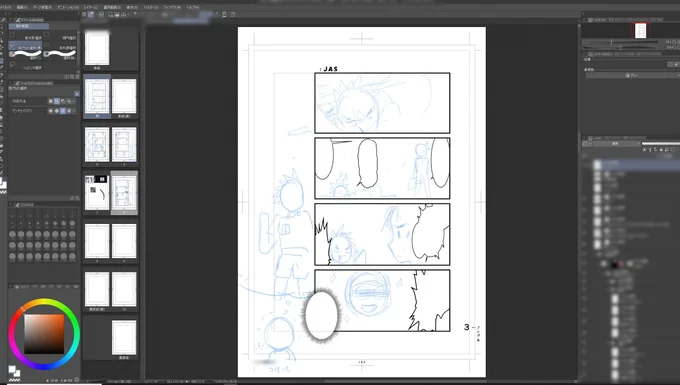Open the Window menu
Viewport: 680px width, 385px height.
click(172, 7)
